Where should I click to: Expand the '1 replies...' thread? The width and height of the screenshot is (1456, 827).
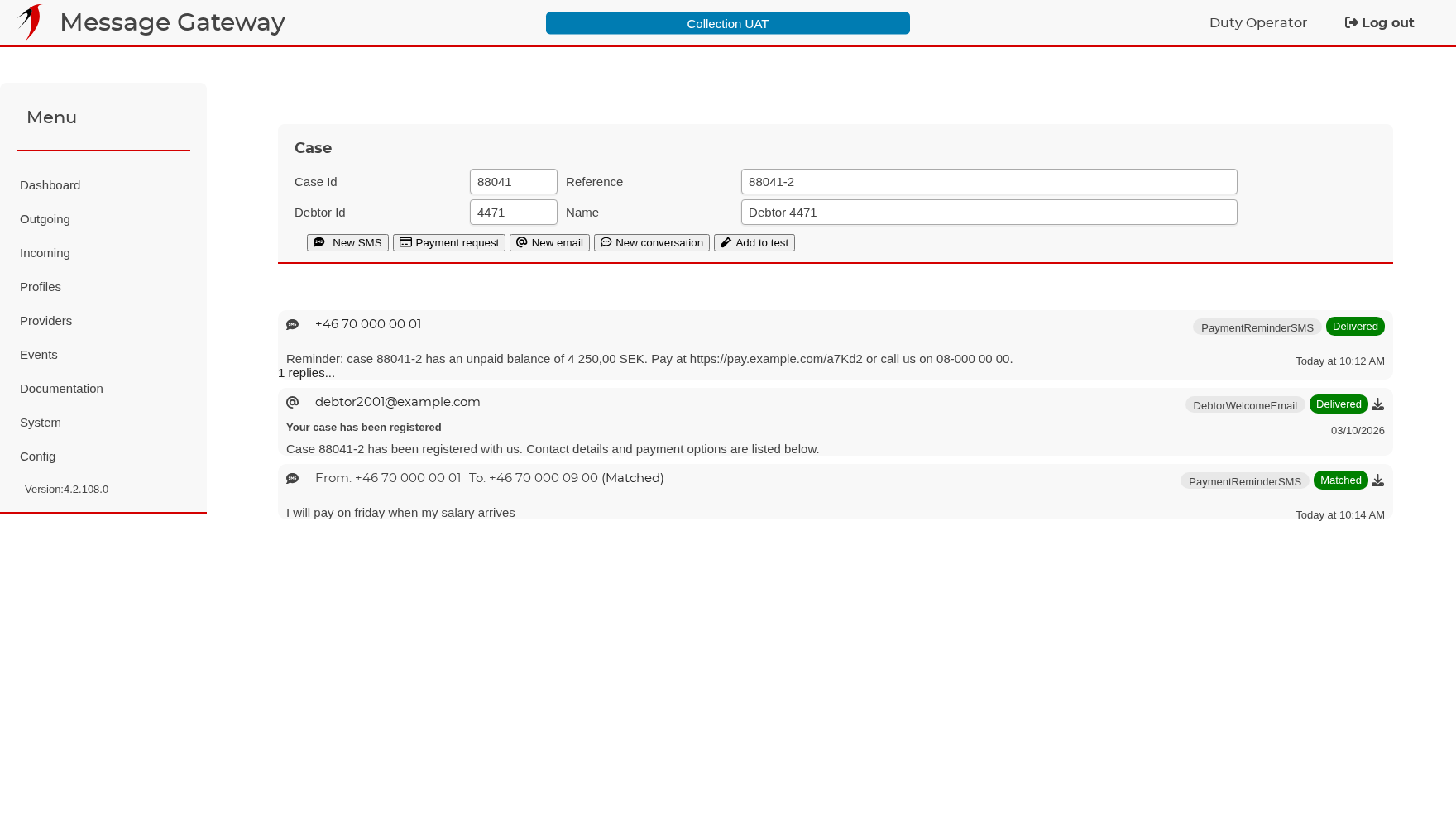307,373
